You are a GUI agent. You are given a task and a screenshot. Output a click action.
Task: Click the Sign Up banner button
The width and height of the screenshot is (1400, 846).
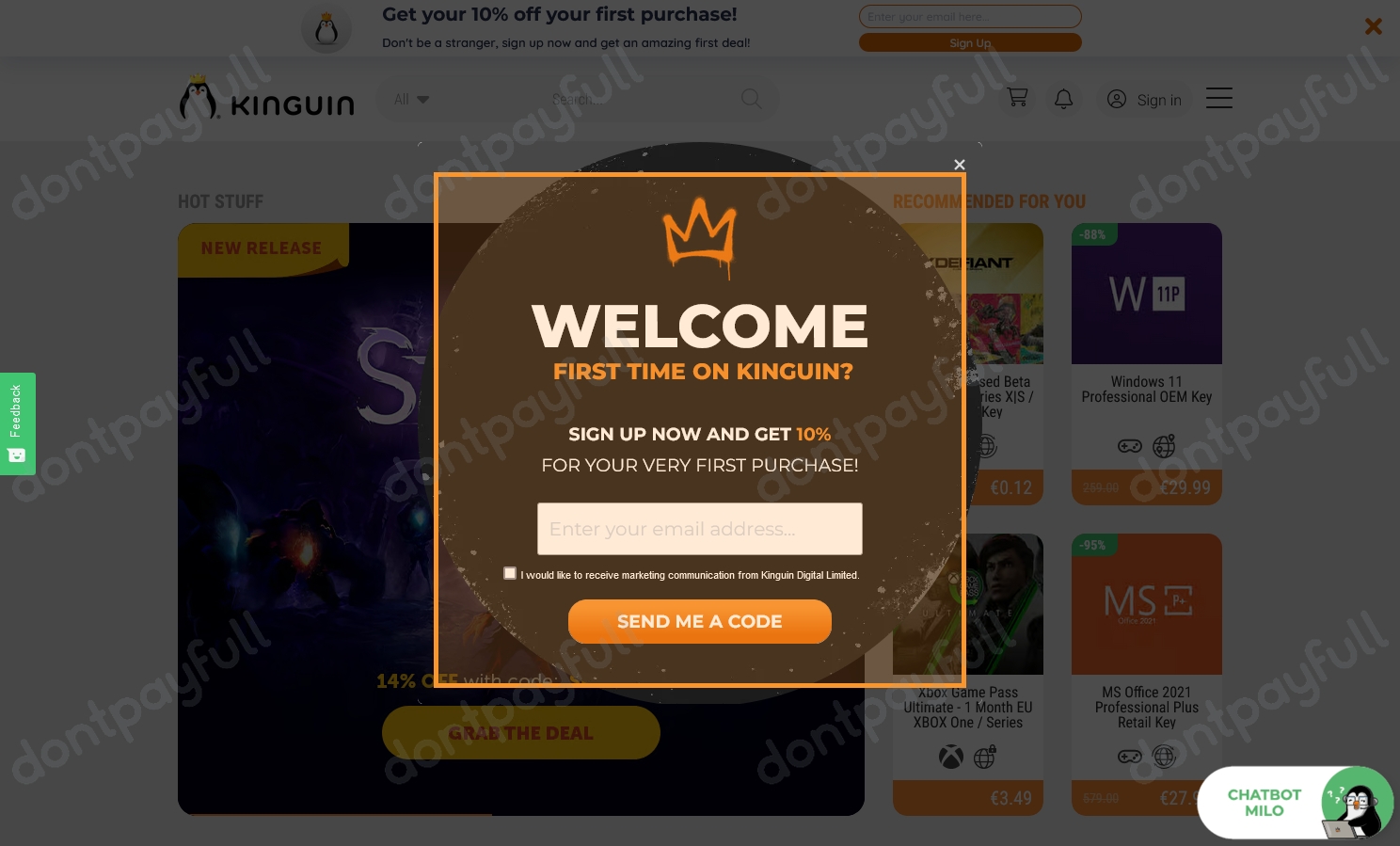(x=970, y=42)
